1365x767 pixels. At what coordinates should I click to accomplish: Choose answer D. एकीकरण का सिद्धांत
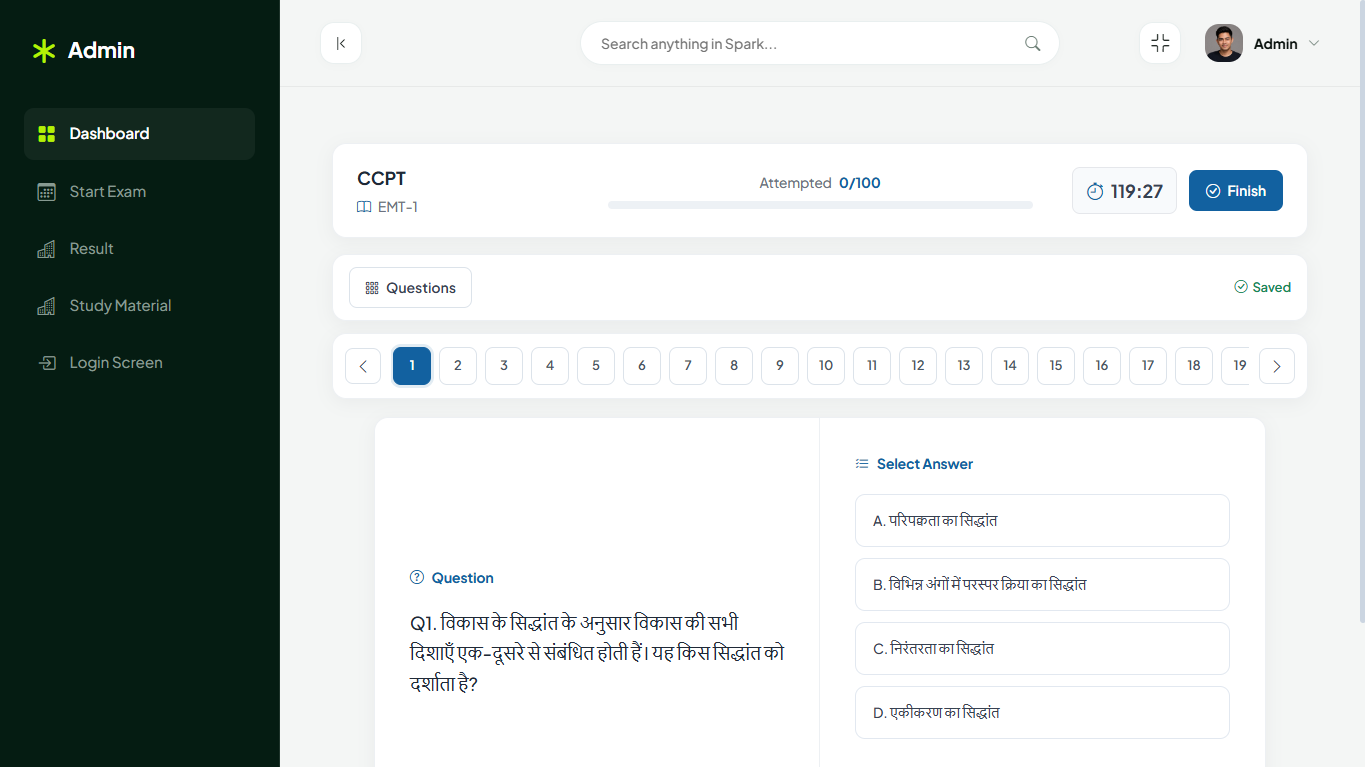[x=1042, y=713]
